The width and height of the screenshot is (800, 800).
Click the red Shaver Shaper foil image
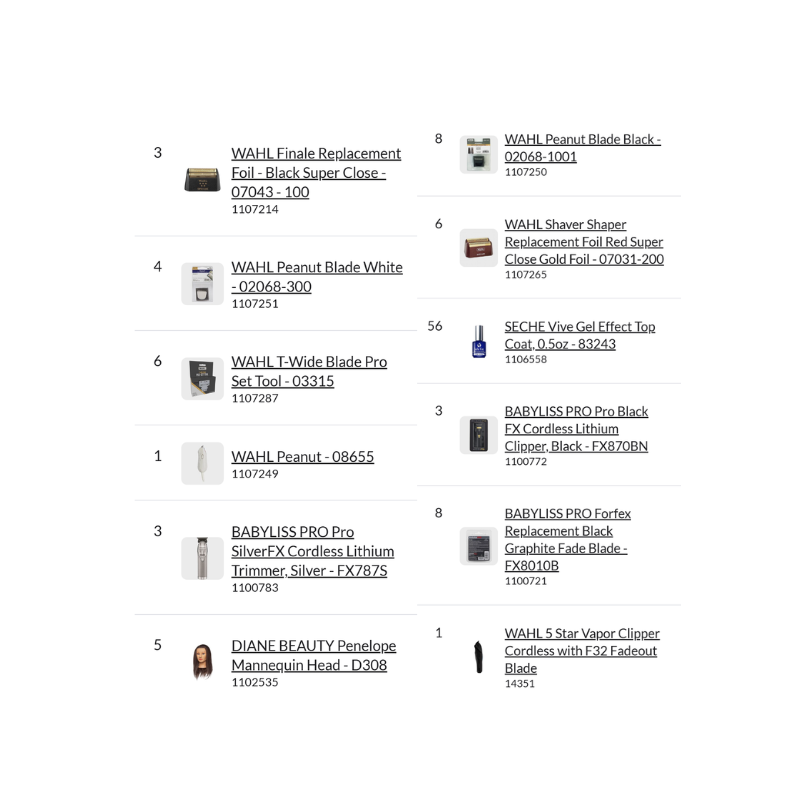[478, 248]
